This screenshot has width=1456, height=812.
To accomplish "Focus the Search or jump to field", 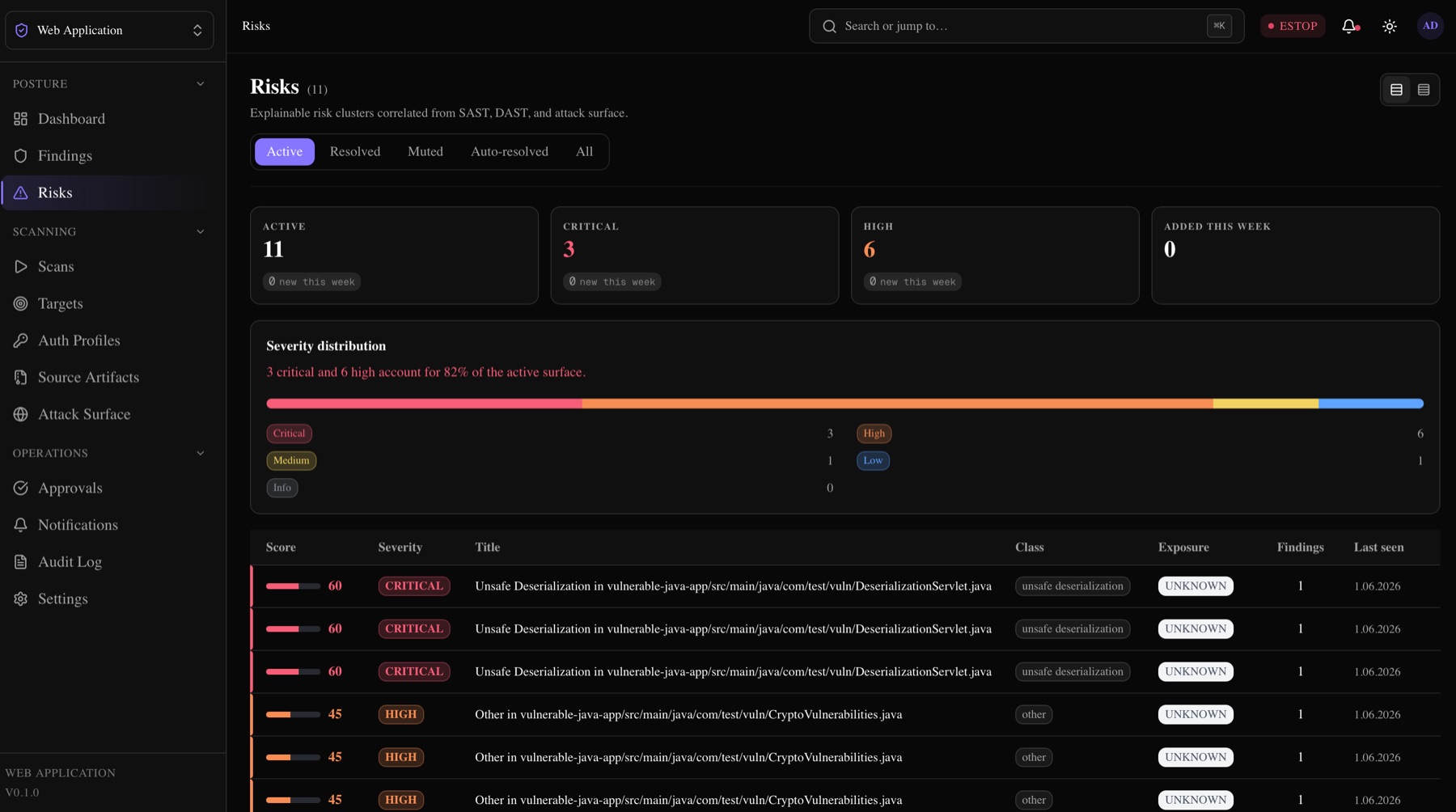I will coord(1026,26).
